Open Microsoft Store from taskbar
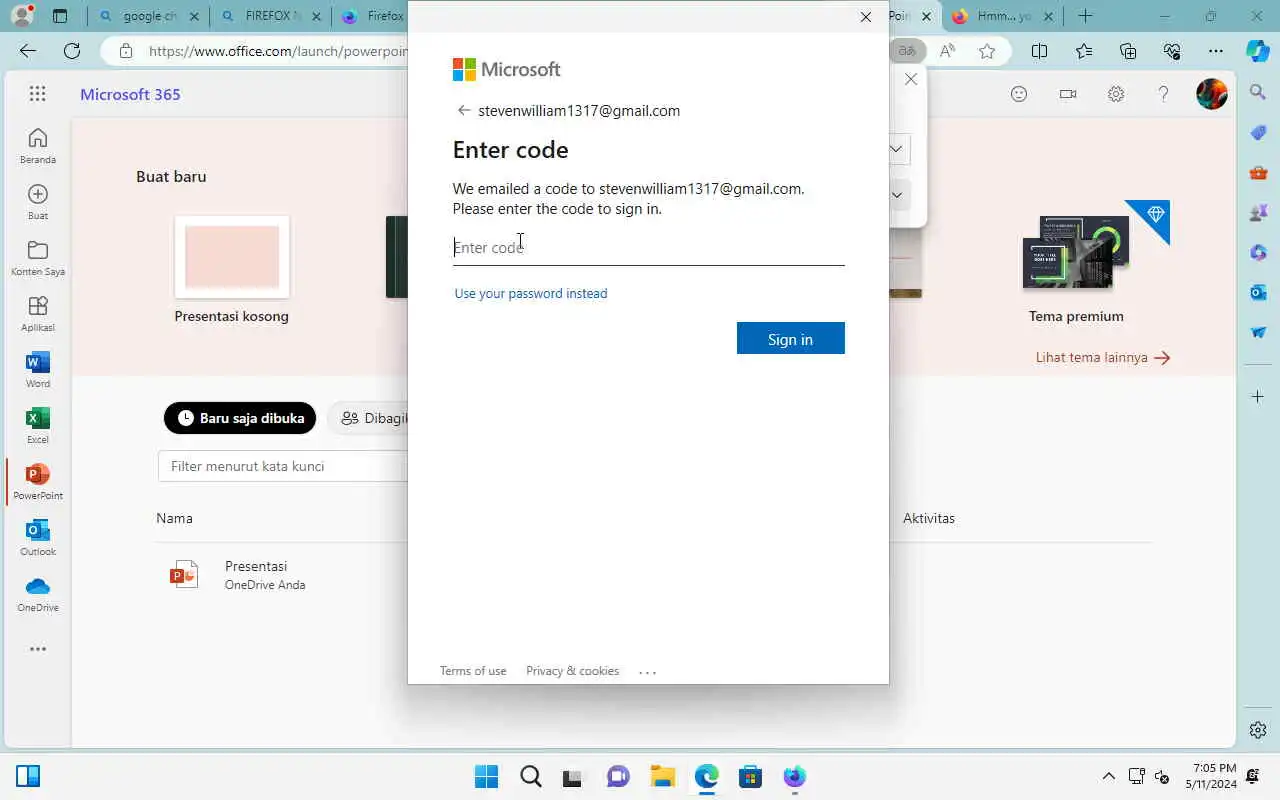 tap(750, 777)
